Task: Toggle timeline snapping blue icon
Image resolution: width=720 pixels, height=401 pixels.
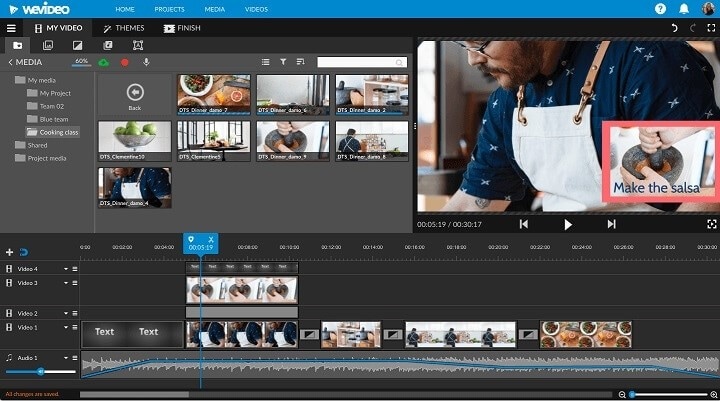Action: [24, 252]
